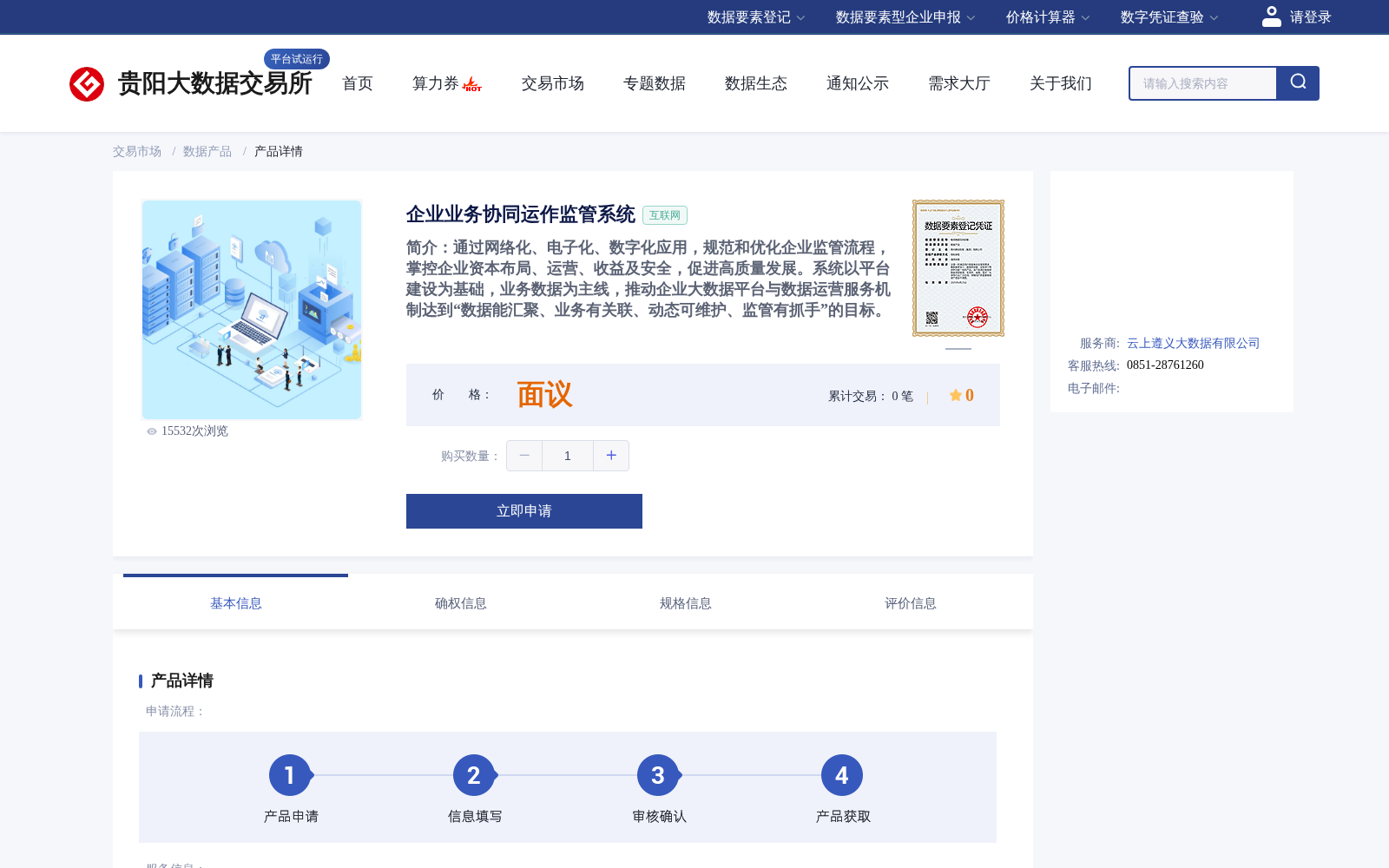Open the user login avatar icon

(x=1272, y=16)
